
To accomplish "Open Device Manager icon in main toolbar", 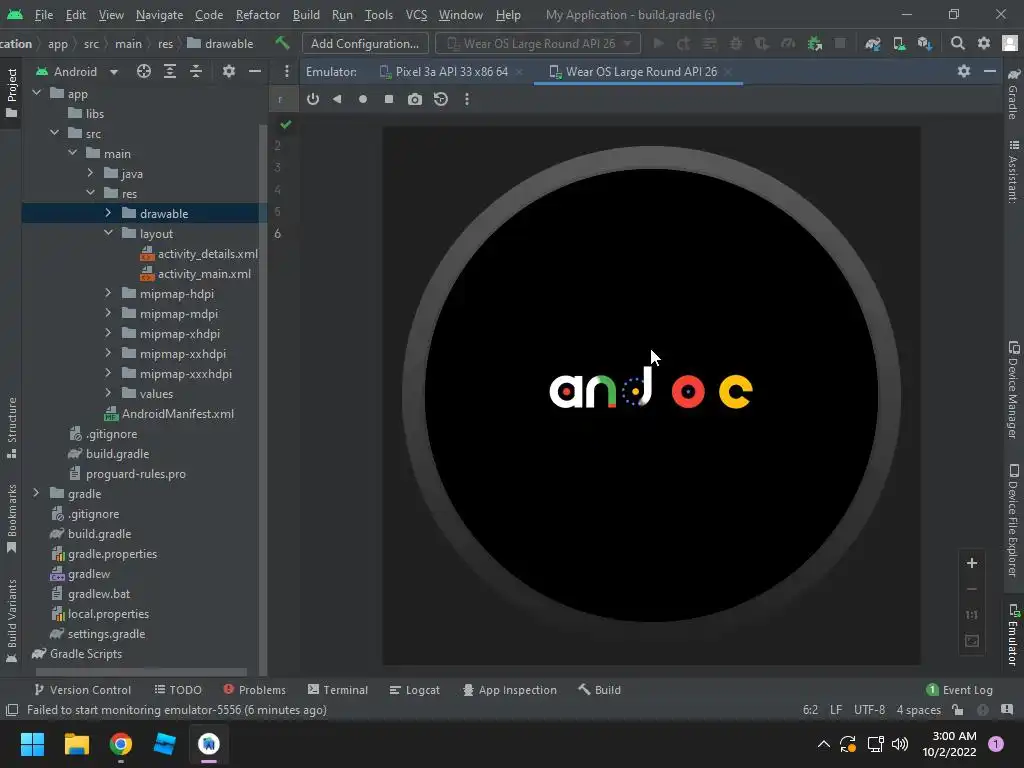I will pos(899,44).
